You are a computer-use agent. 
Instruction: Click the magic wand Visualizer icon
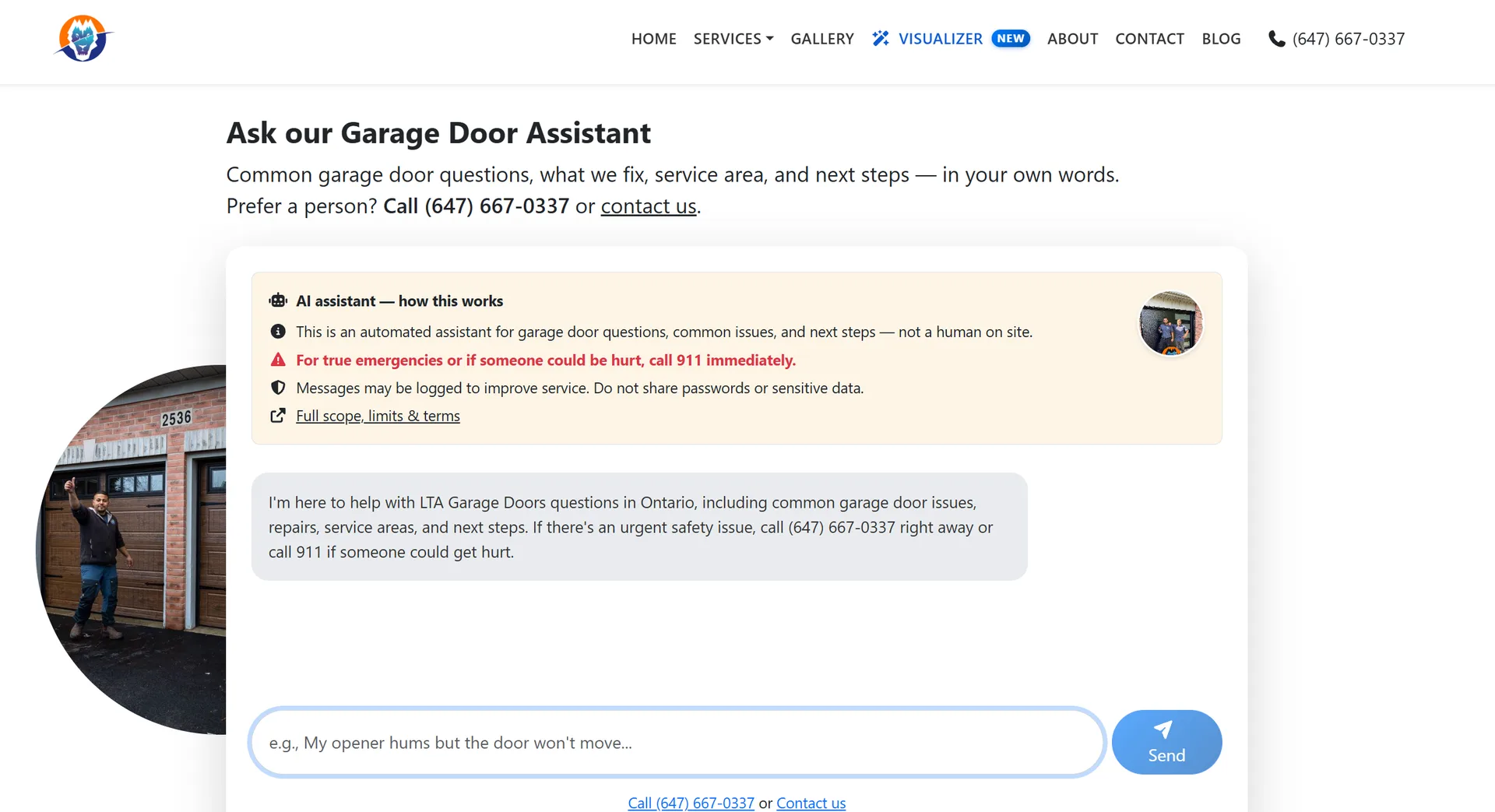click(x=881, y=38)
